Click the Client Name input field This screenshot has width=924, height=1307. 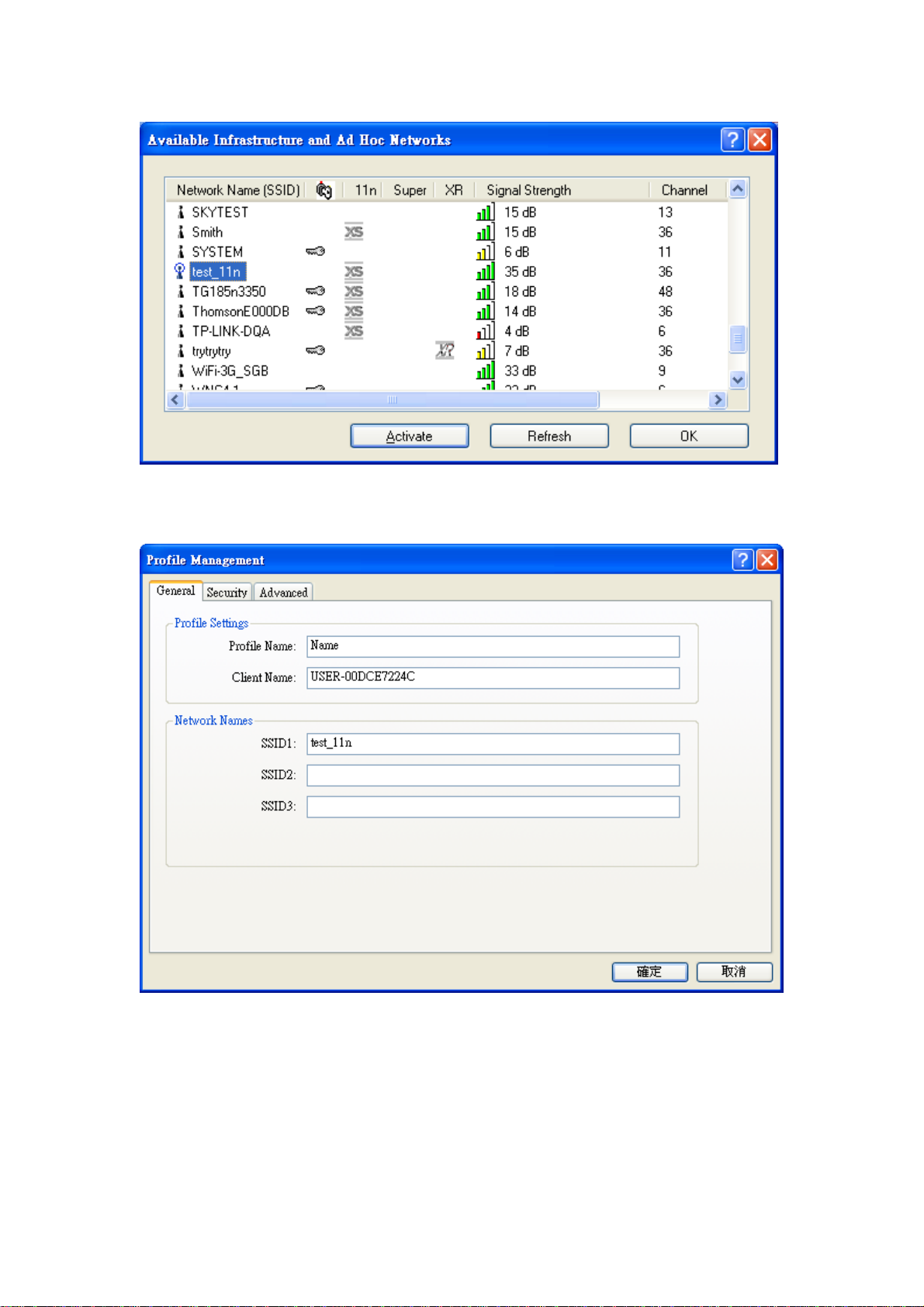[x=493, y=677]
